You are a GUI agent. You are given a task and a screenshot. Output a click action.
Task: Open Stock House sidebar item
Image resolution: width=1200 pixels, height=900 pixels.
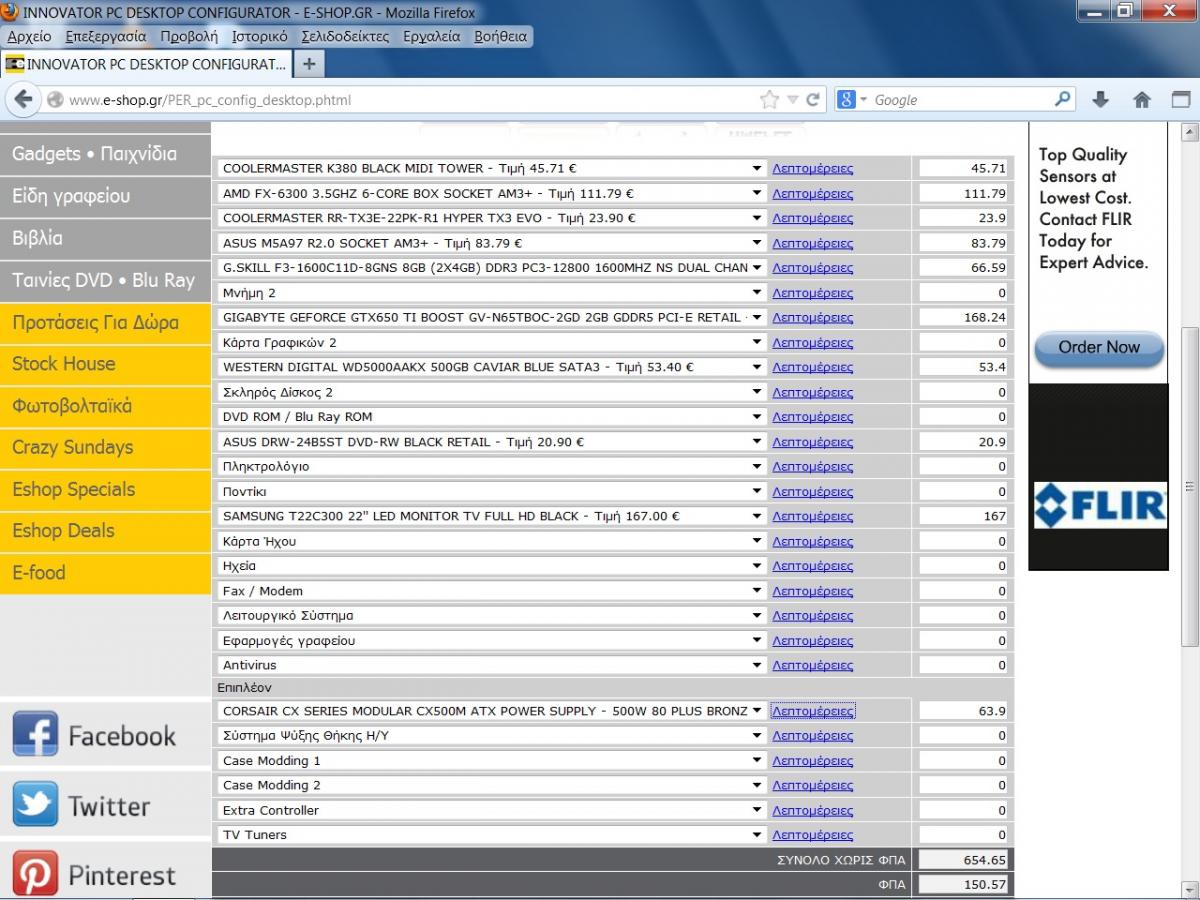pos(105,364)
